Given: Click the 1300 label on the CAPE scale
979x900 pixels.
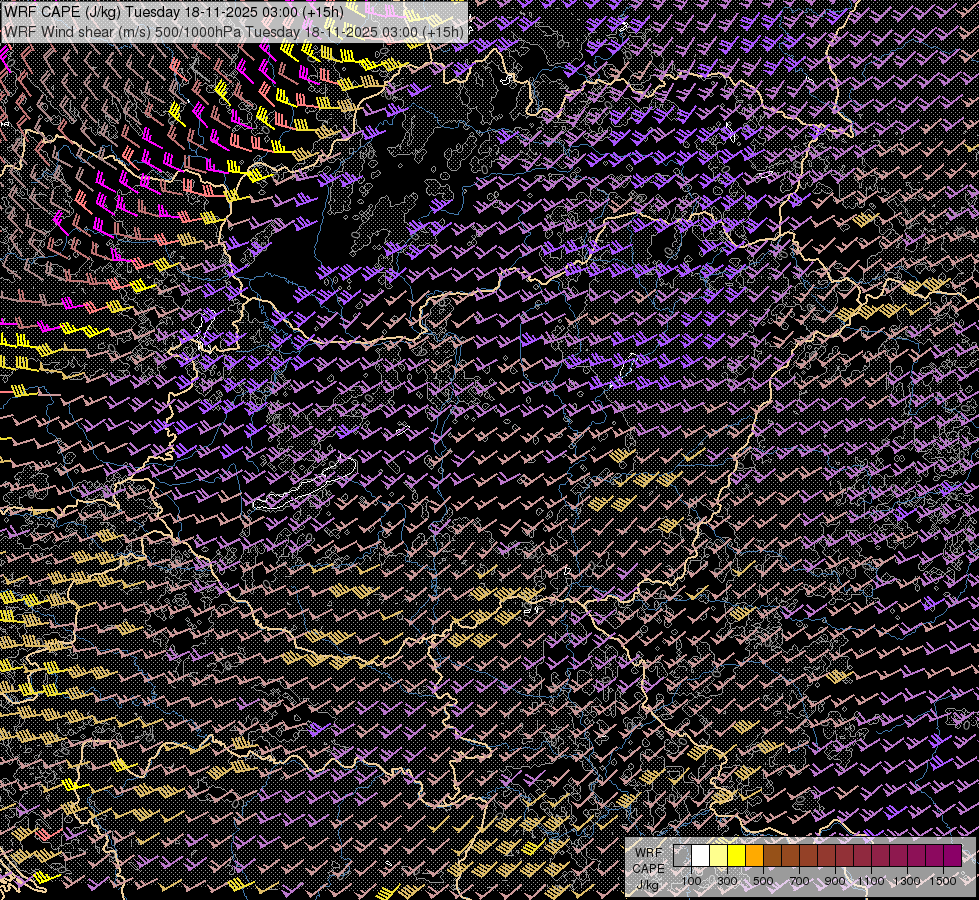Looking at the screenshot, I should tap(907, 881).
